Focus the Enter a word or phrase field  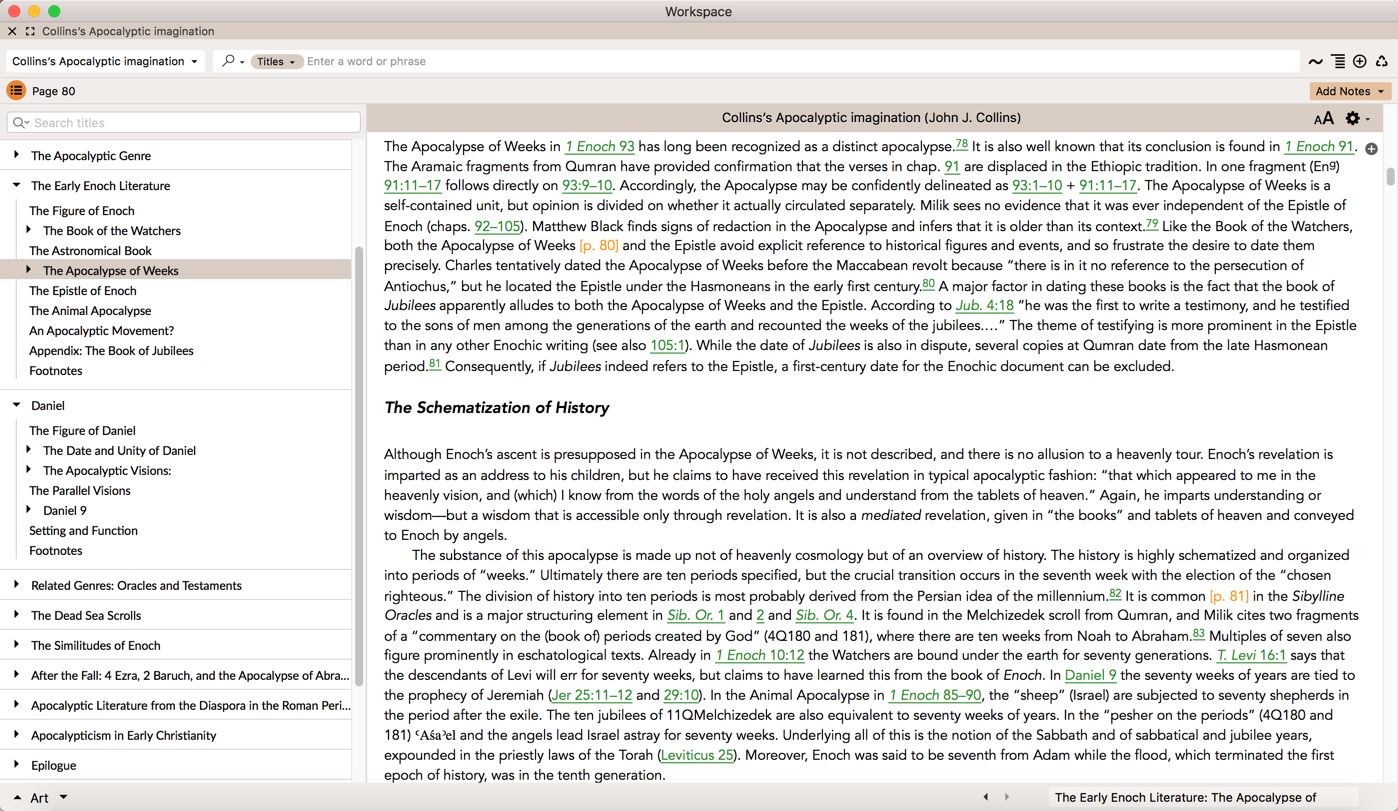pyautogui.click(x=800, y=62)
